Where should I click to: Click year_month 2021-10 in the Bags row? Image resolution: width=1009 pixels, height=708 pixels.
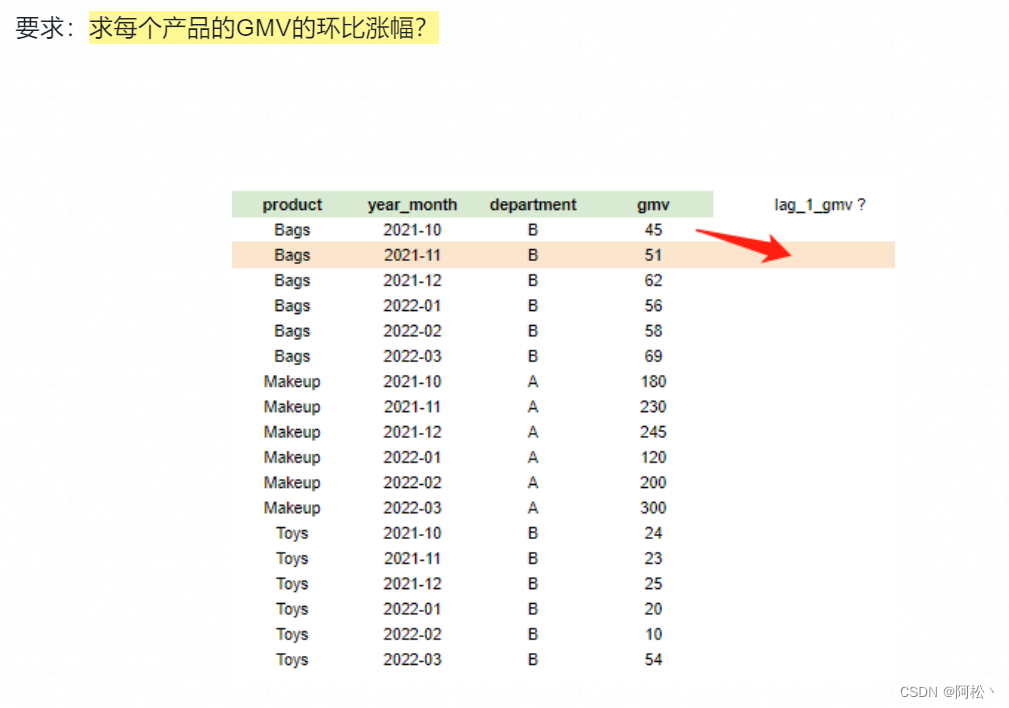click(x=412, y=230)
